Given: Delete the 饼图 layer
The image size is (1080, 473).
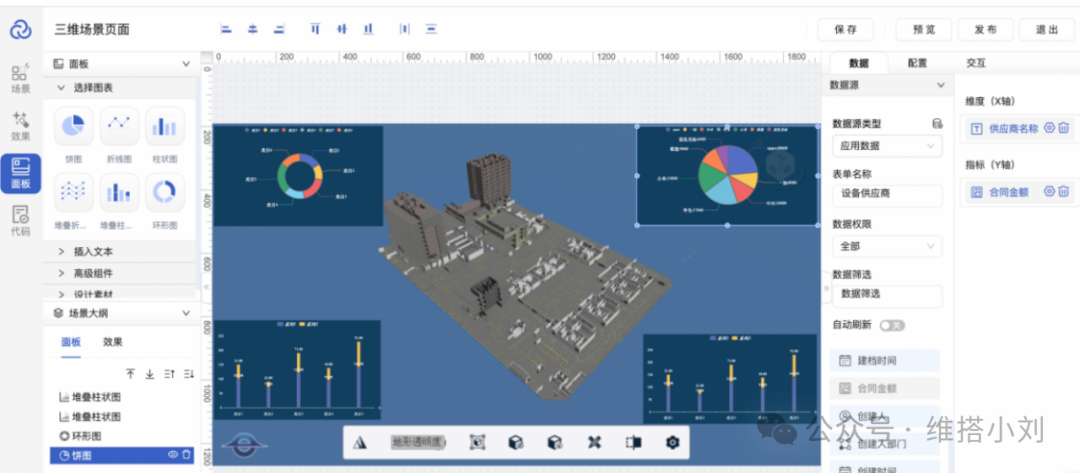Looking at the screenshot, I should [x=186, y=455].
